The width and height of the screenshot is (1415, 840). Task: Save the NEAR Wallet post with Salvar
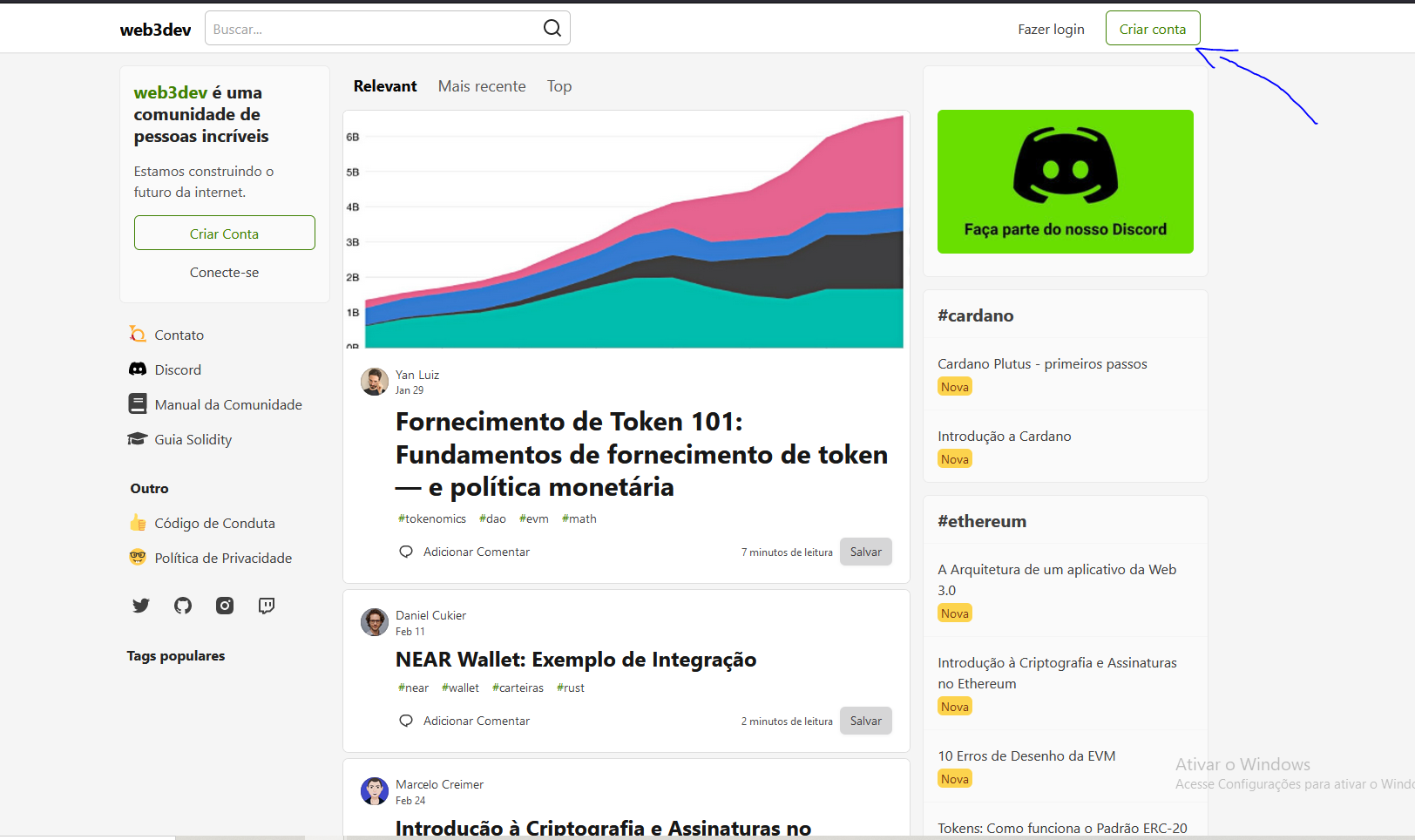click(865, 721)
